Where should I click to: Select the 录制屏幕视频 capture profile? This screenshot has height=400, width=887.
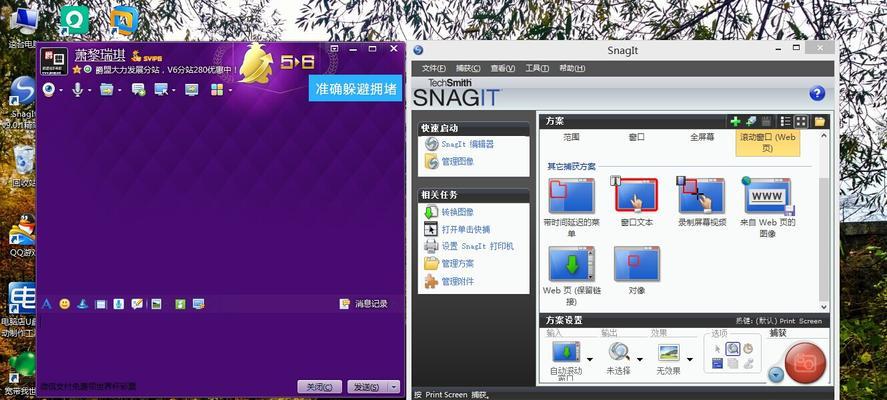pyautogui.click(x=701, y=203)
